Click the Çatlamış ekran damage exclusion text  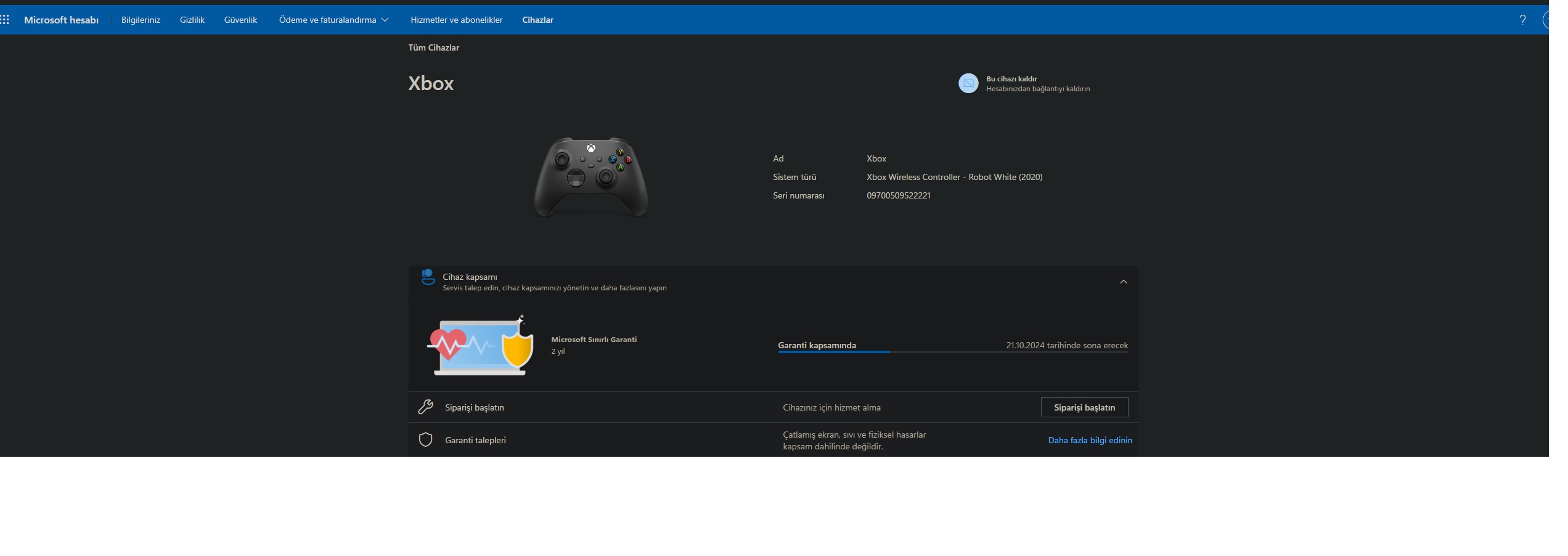coord(854,440)
